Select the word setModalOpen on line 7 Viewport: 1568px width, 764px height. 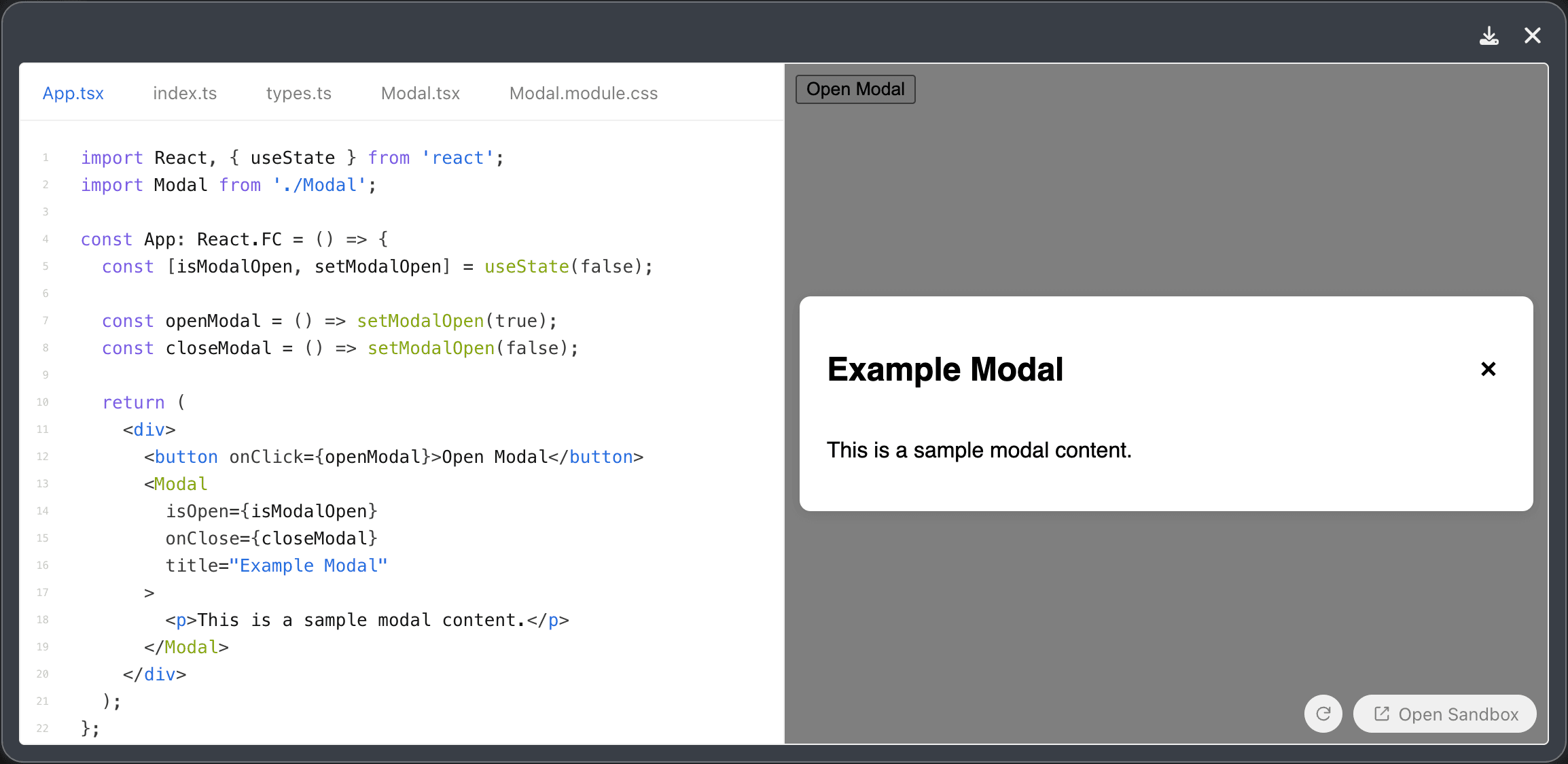[x=419, y=320]
